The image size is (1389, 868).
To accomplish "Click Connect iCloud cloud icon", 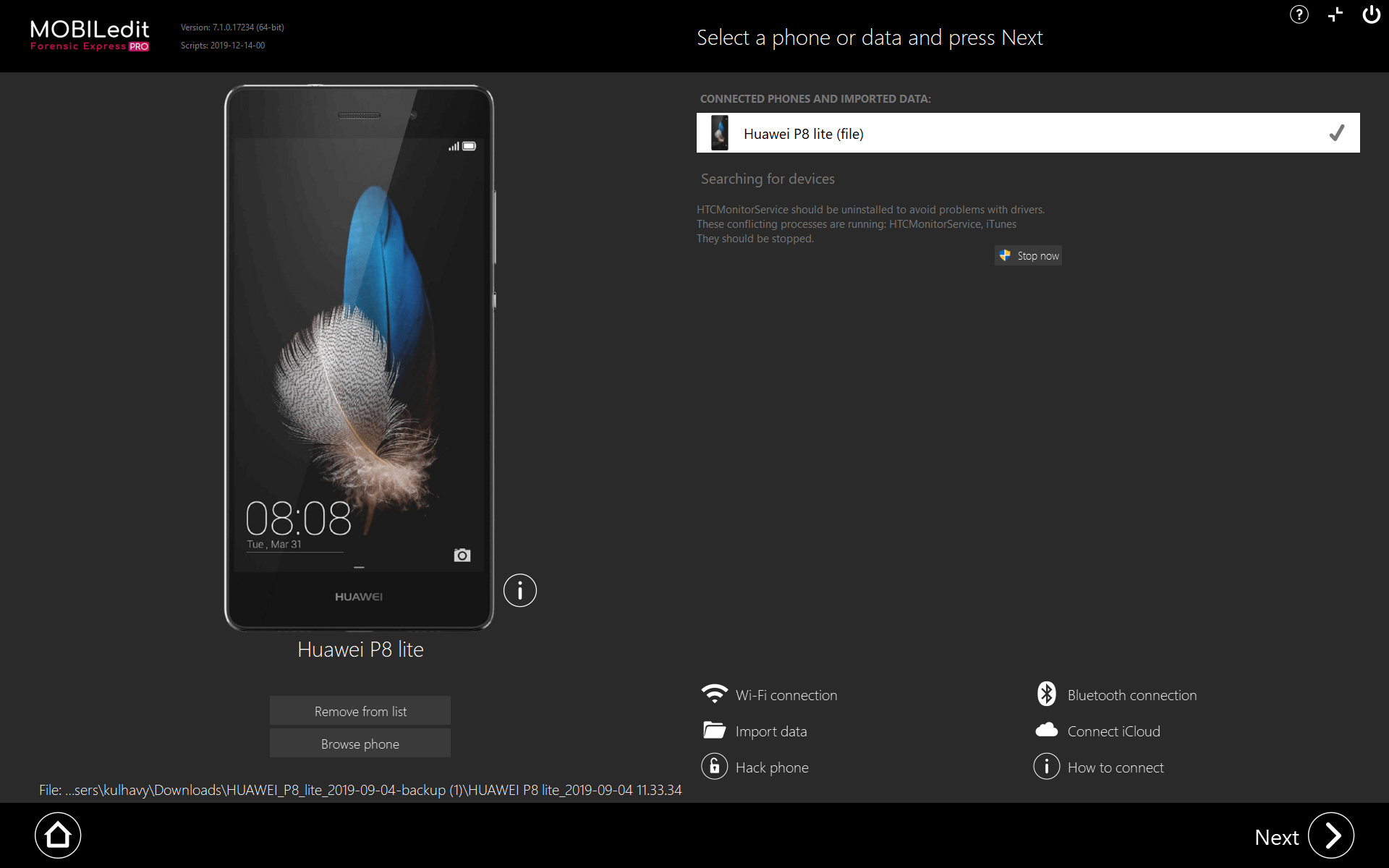I will tap(1046, 731).
